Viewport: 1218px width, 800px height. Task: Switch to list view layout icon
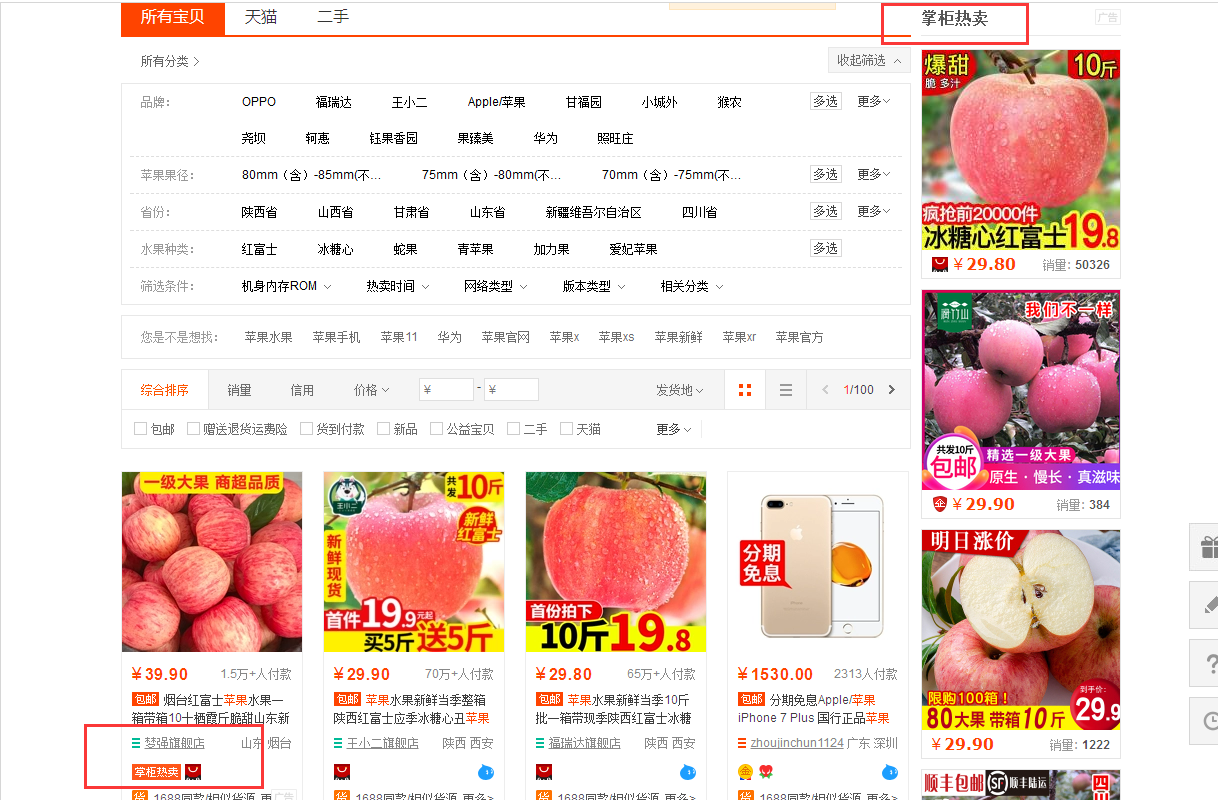[786, 390]
